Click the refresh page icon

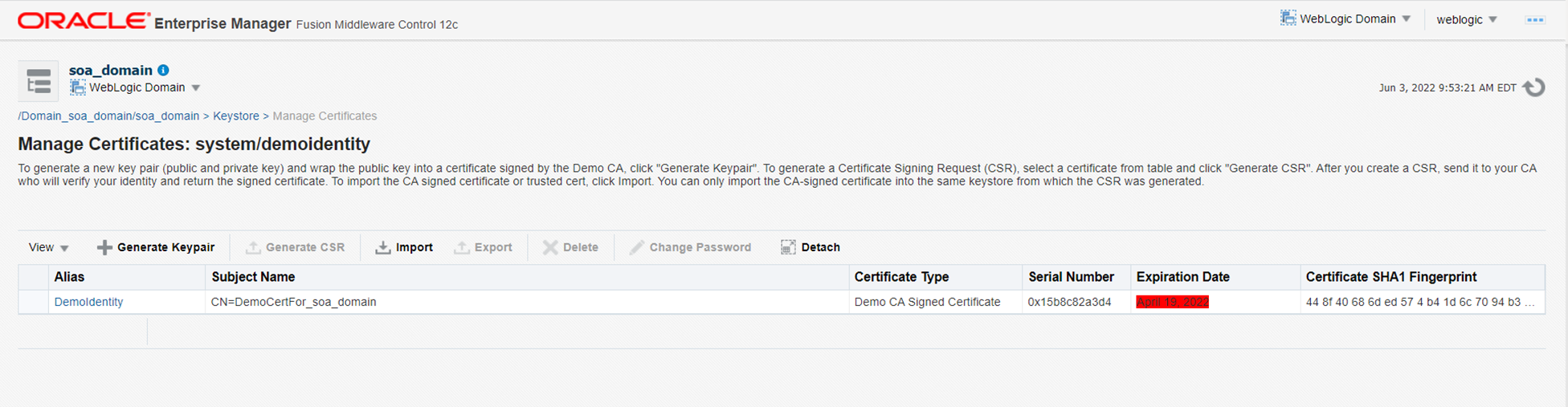pos(1534,88)
